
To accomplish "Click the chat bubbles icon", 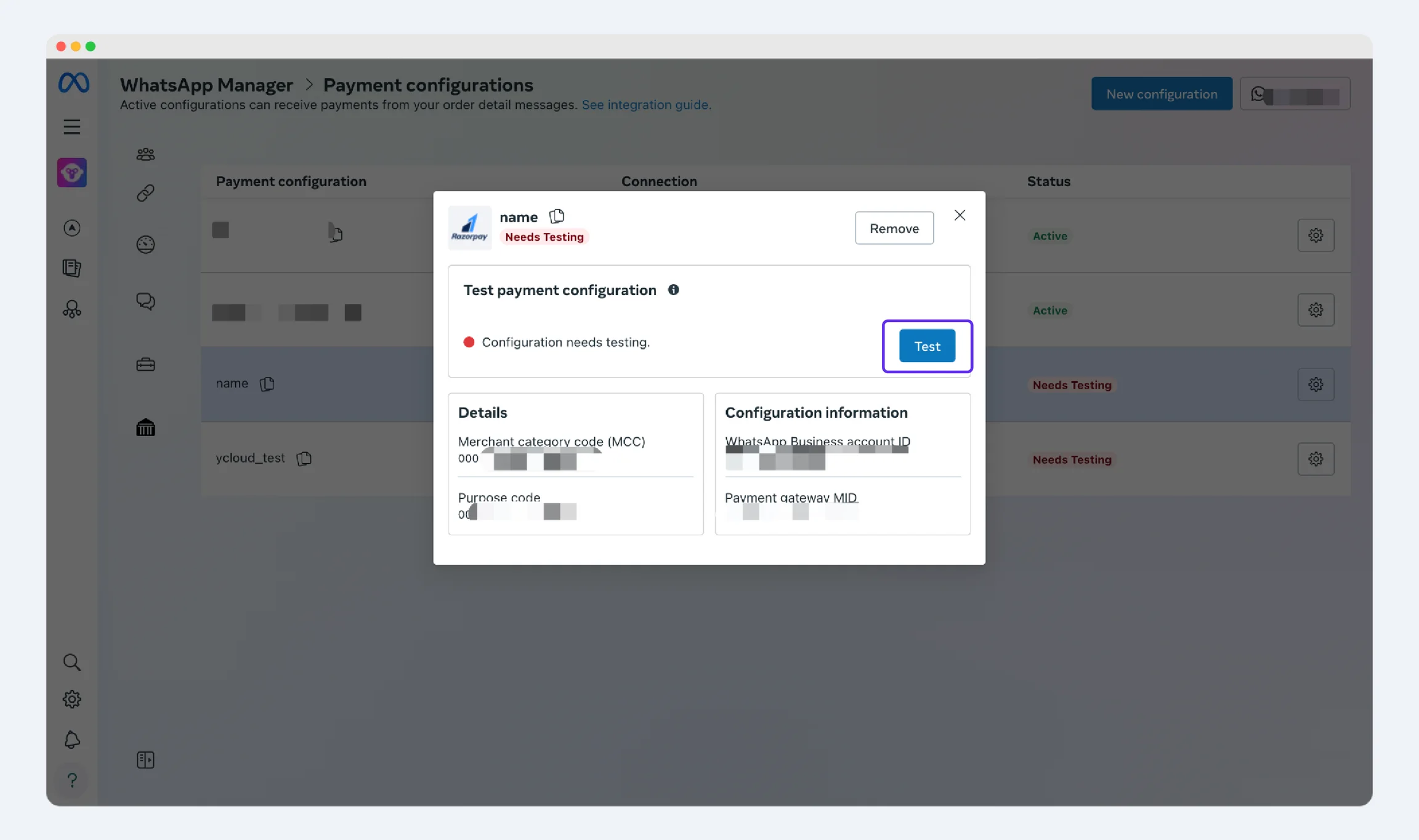I will tap(145, 301).
